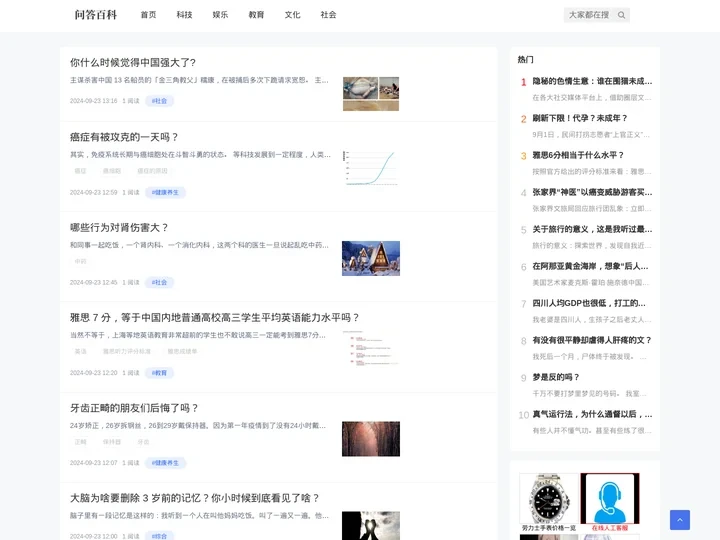
Task: Open the 社会 navigation item
Action: 328,15
